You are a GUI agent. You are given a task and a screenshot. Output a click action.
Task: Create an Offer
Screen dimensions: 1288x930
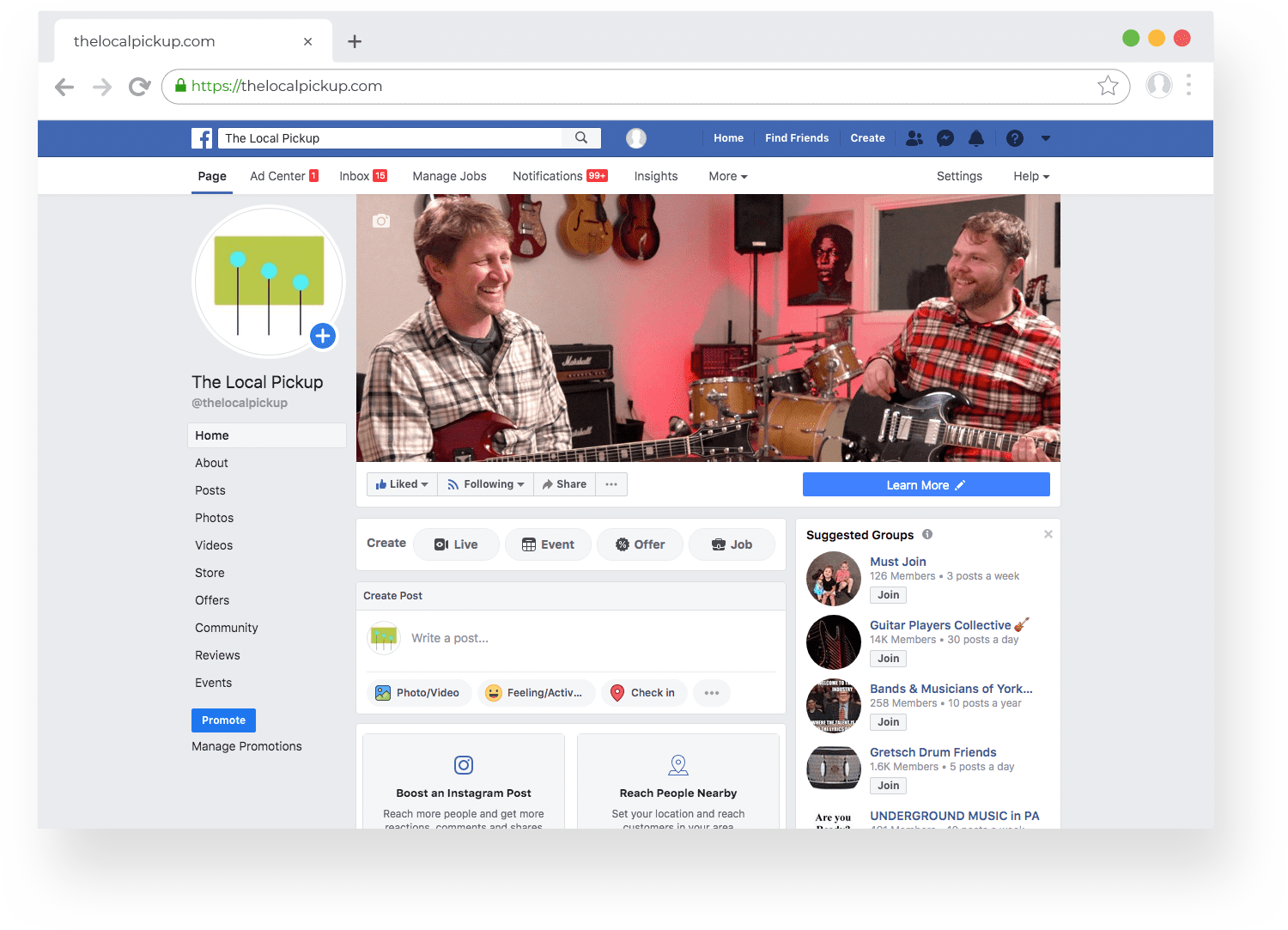click(x=641, y=544)
